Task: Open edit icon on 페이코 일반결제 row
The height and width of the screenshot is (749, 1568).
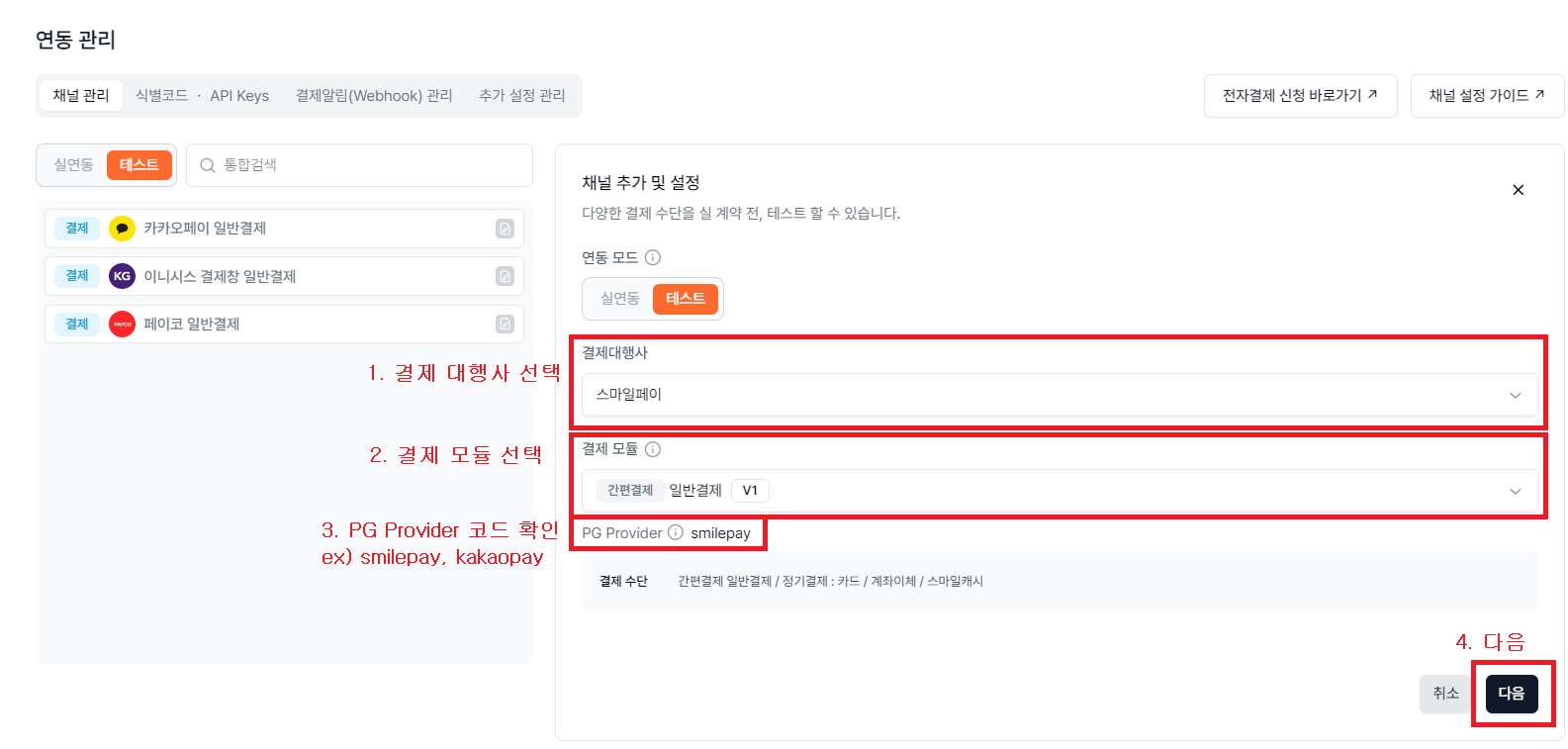Action: click(505, 324)
